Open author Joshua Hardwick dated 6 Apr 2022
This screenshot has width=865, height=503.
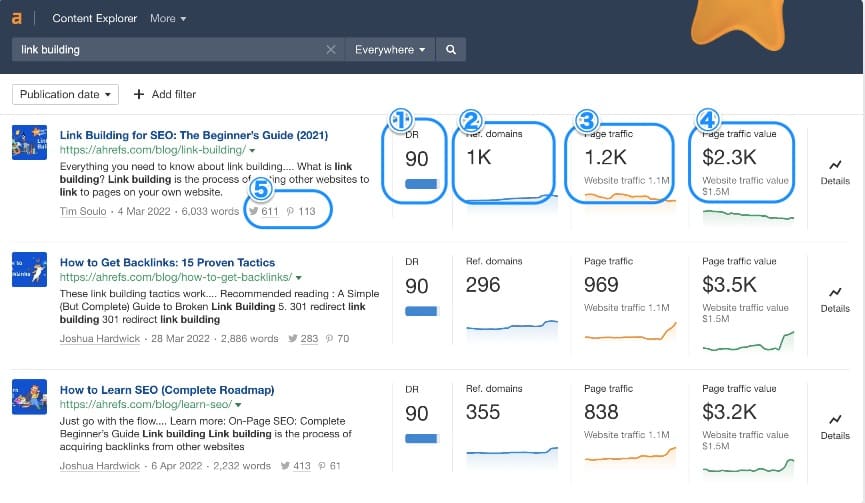click(x=100, y=466)
